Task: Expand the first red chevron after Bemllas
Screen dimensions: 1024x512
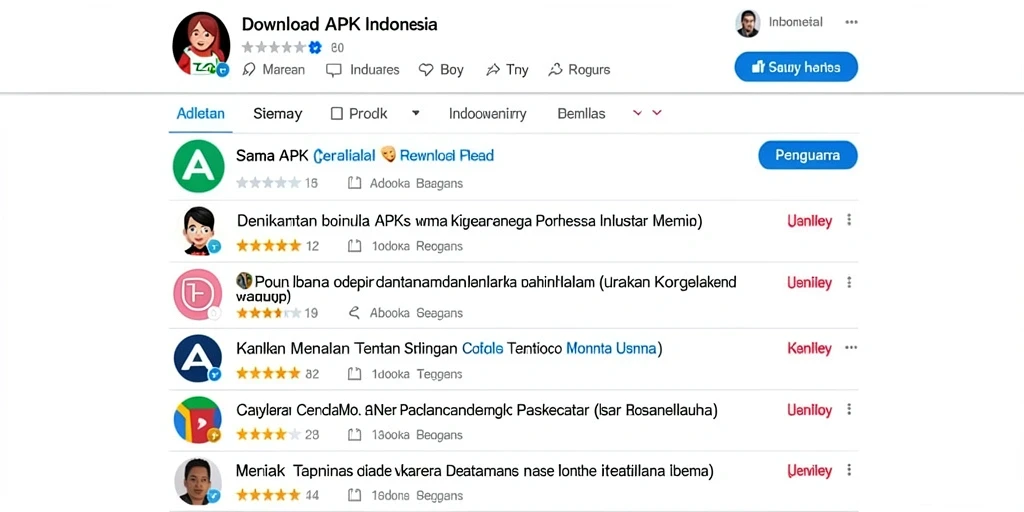Action: point(637,113)
